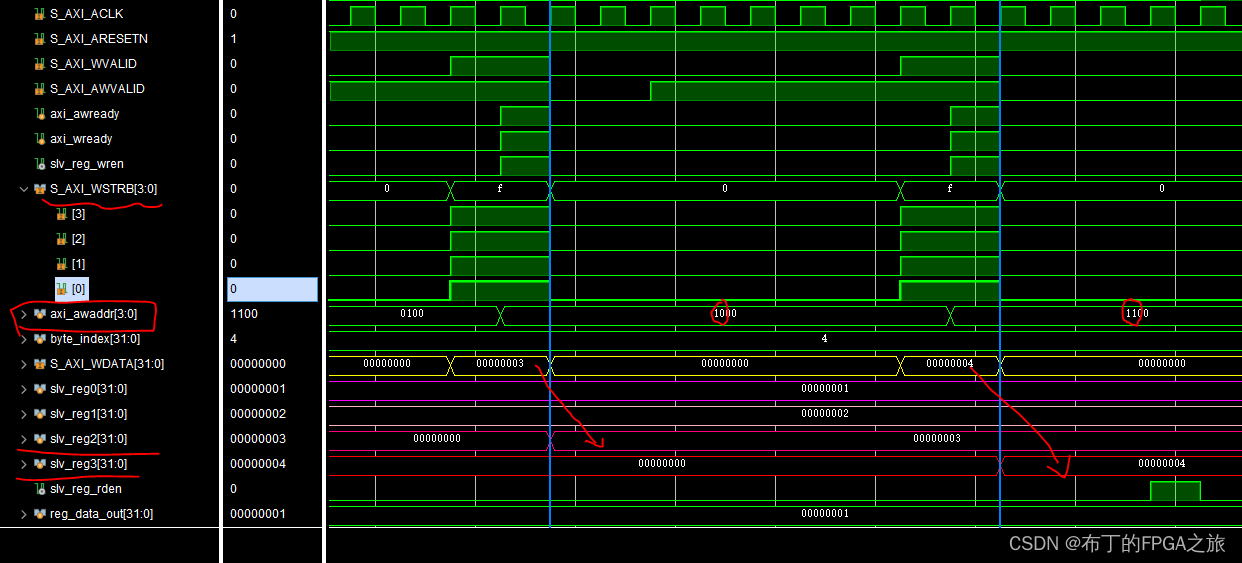Click the S_AXI_ACLK signal icon

pos(40,14)
